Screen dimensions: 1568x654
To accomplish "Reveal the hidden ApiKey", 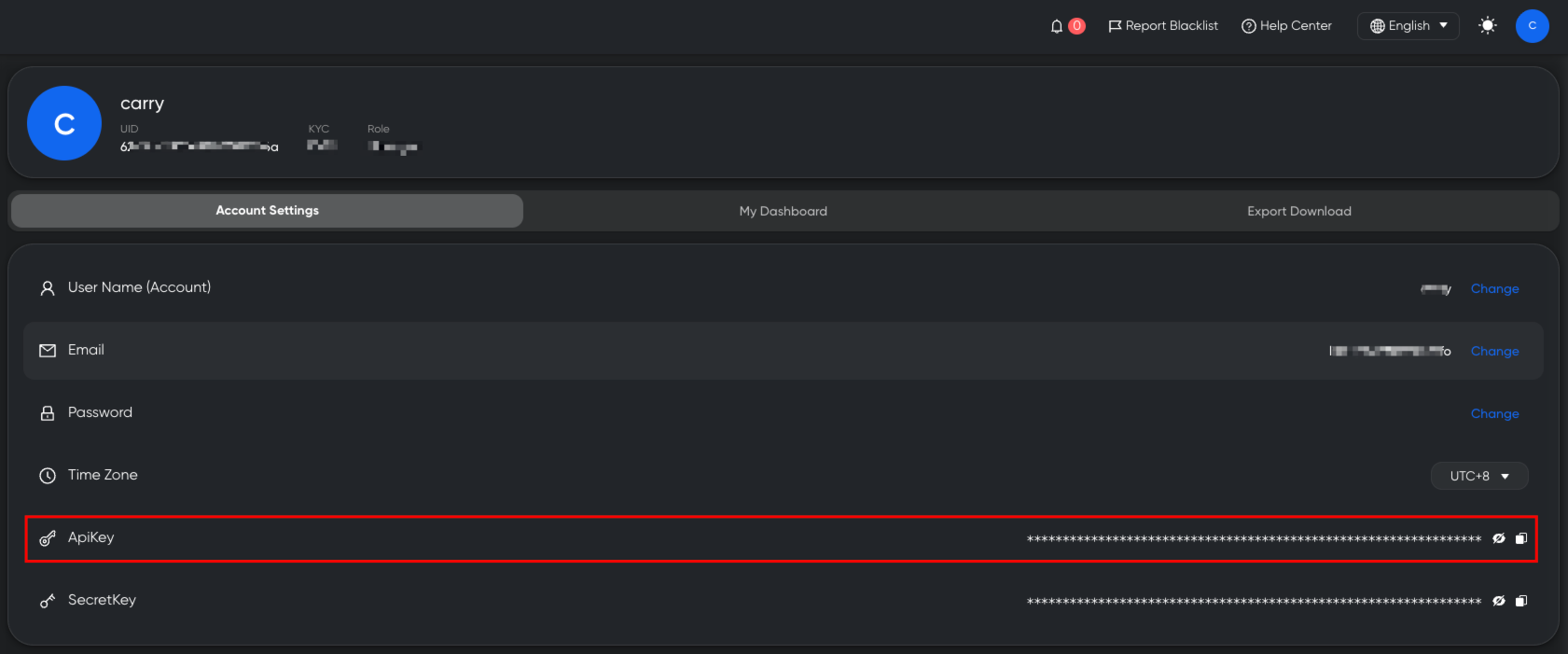I will coord(1499,538).
